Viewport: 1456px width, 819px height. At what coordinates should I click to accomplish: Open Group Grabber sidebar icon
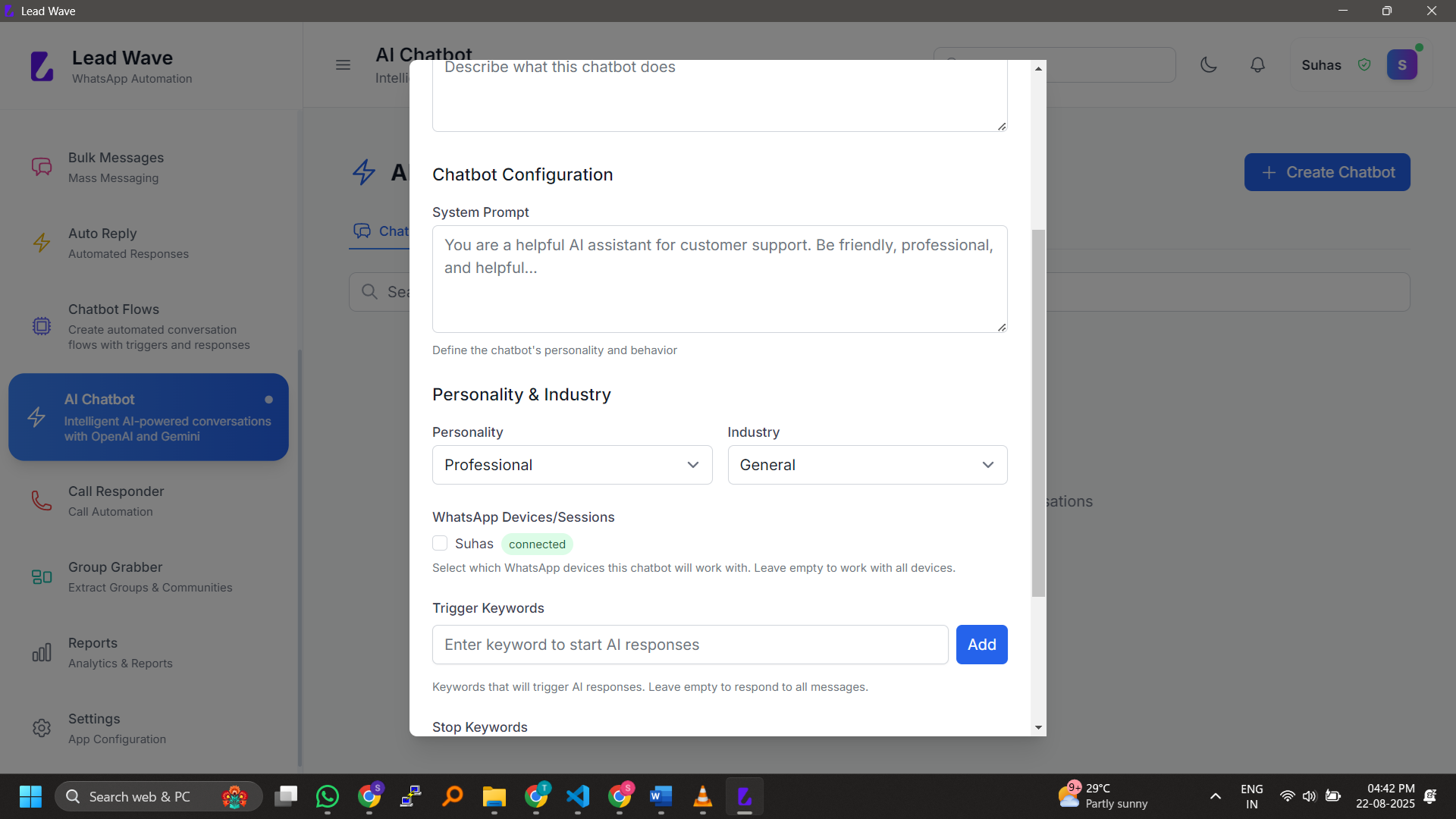42,577
